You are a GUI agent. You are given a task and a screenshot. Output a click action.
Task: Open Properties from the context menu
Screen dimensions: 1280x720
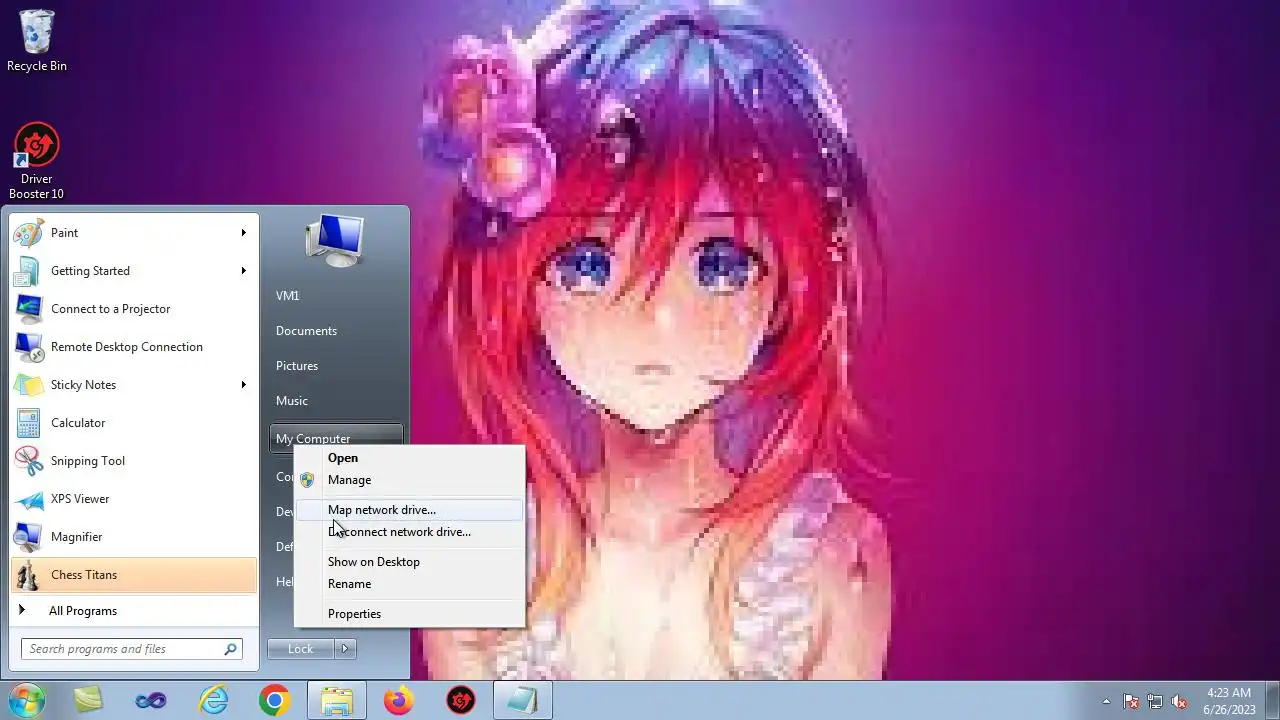click(410, 614)
